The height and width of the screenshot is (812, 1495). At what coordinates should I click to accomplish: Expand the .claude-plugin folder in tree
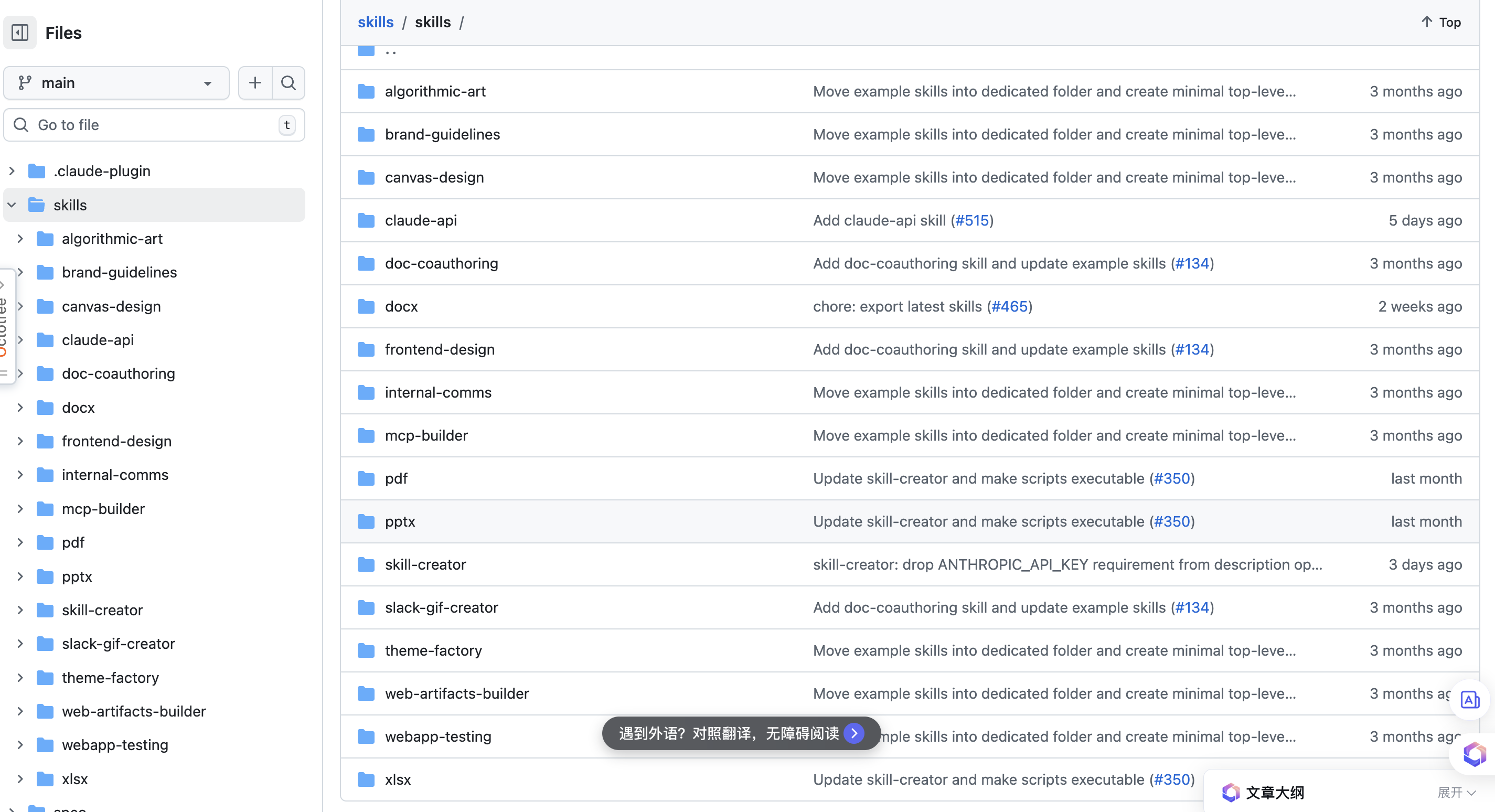coord(12,171)
